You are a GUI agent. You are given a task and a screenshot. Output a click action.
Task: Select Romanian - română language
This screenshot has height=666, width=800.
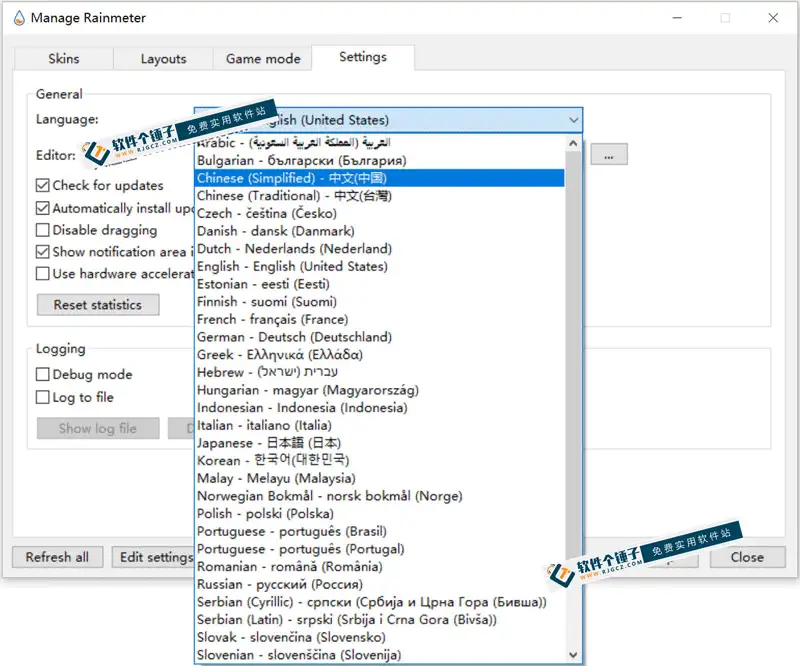[380, 566]
